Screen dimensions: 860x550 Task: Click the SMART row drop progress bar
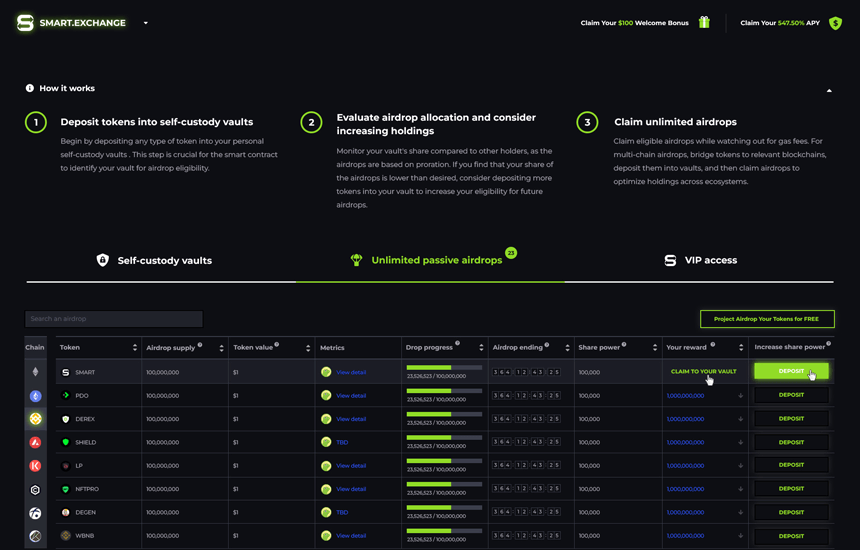[444, 367]
